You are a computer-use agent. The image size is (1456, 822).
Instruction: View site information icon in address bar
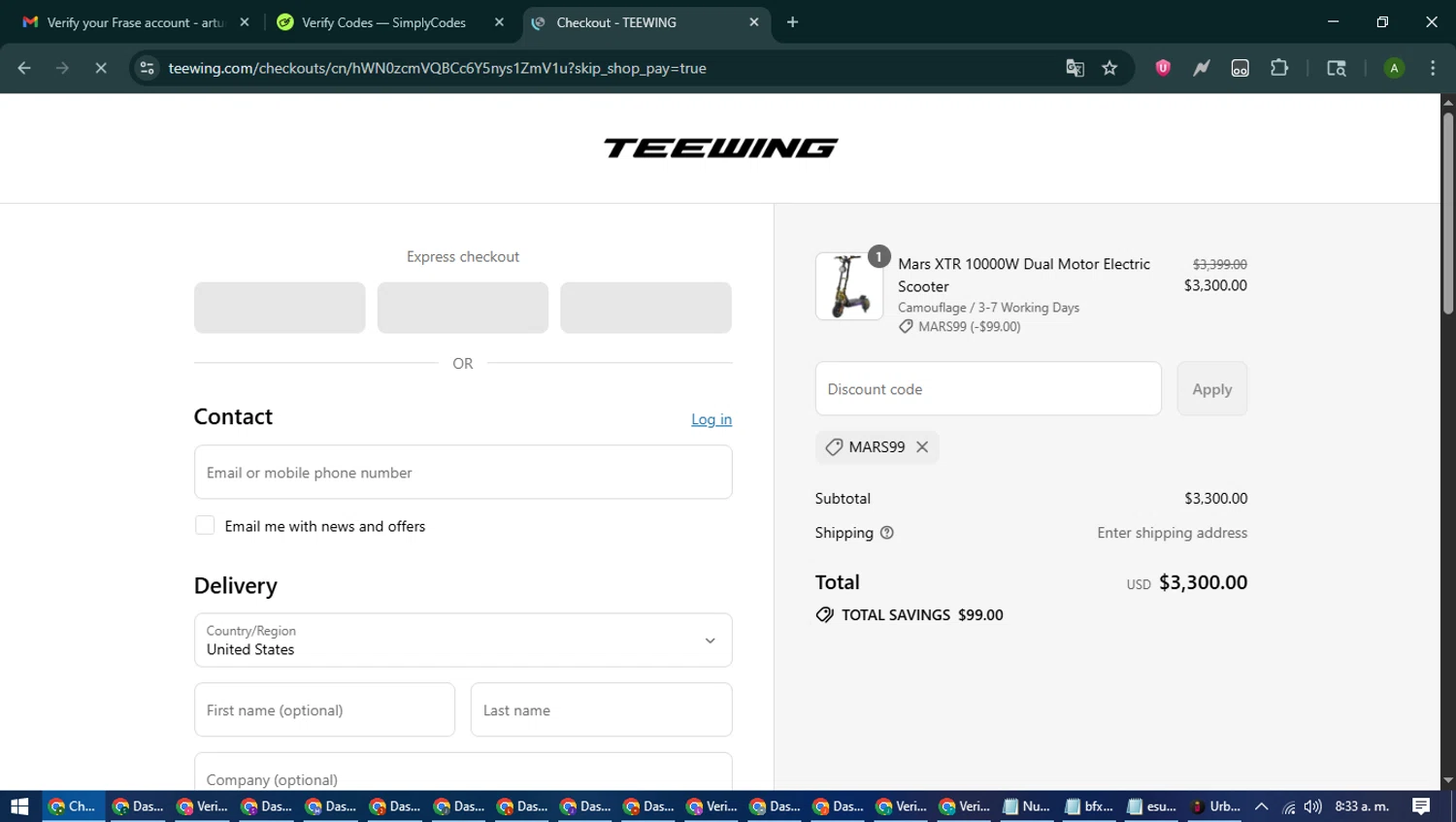147,68
